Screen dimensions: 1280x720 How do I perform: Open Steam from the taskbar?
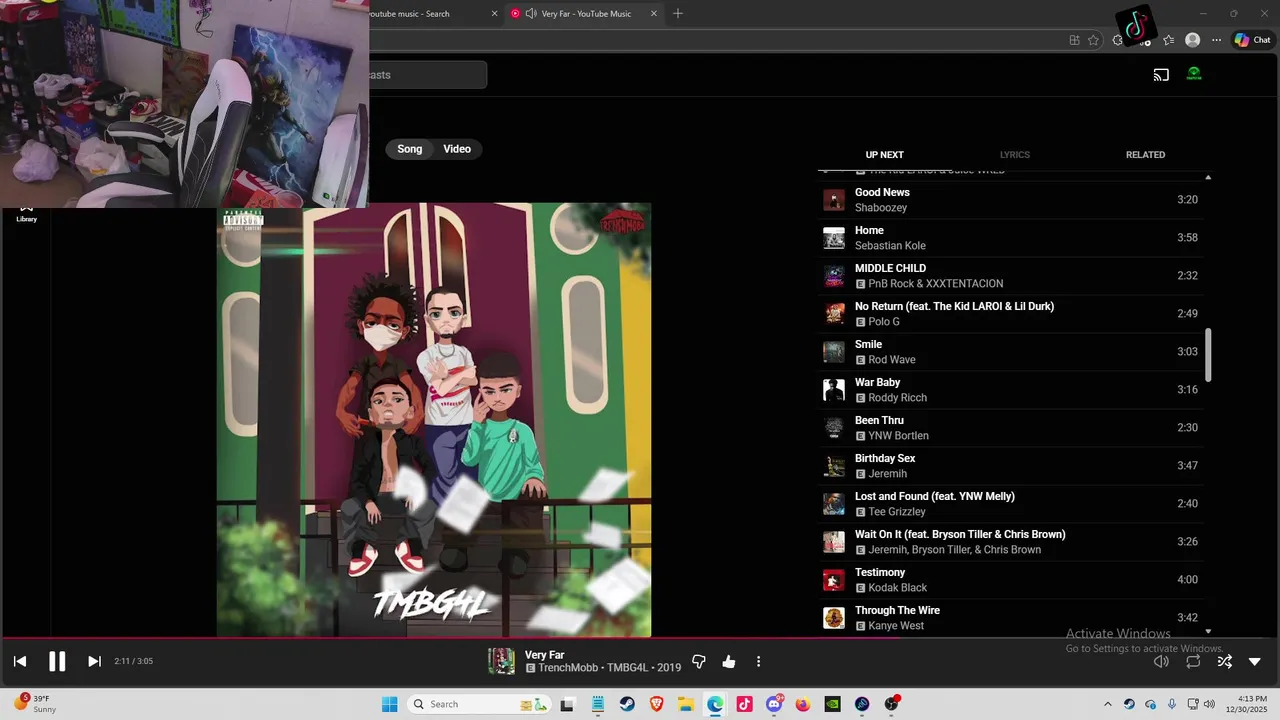(627, 704)
